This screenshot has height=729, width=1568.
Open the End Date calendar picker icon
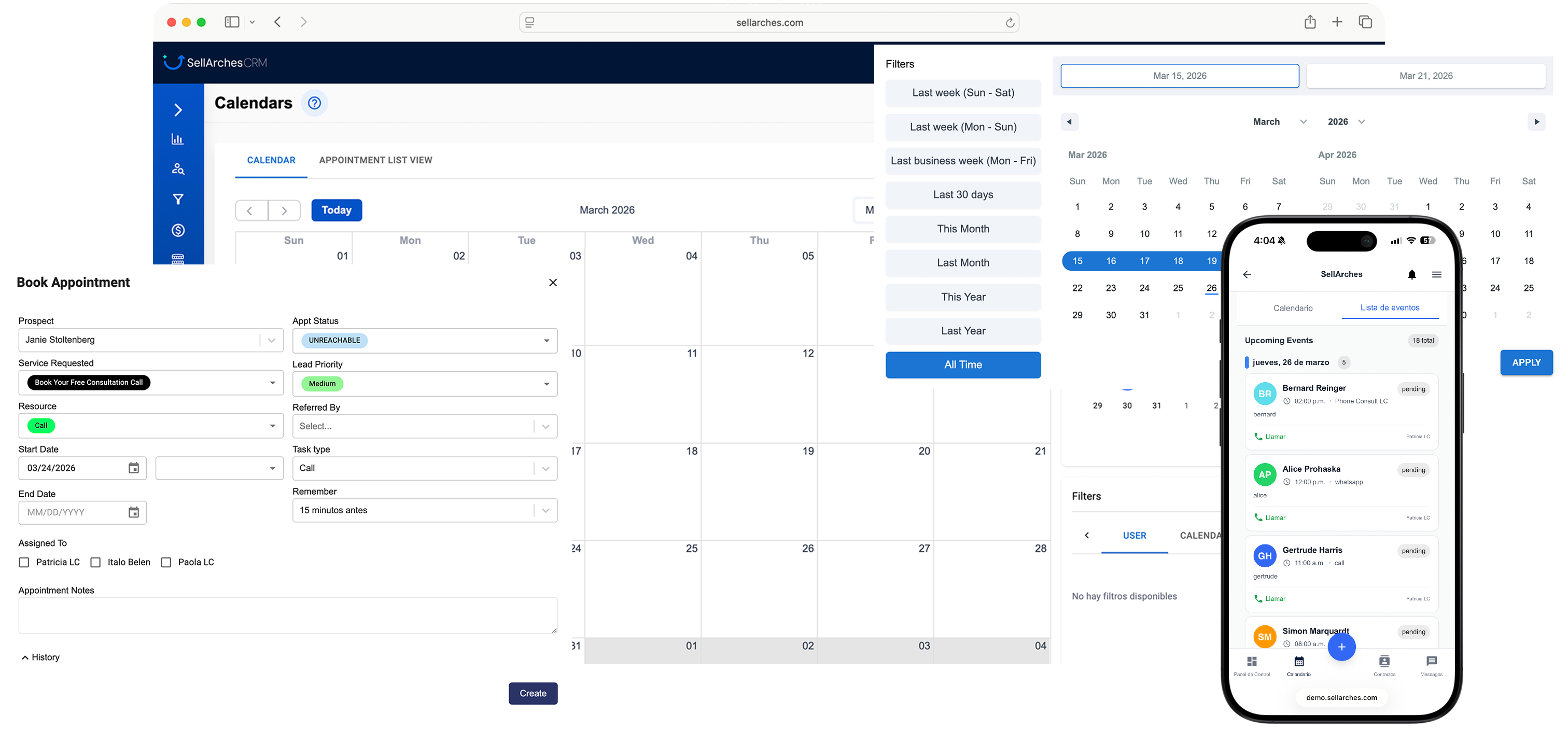pyautogui.click(x=133, y=512)
